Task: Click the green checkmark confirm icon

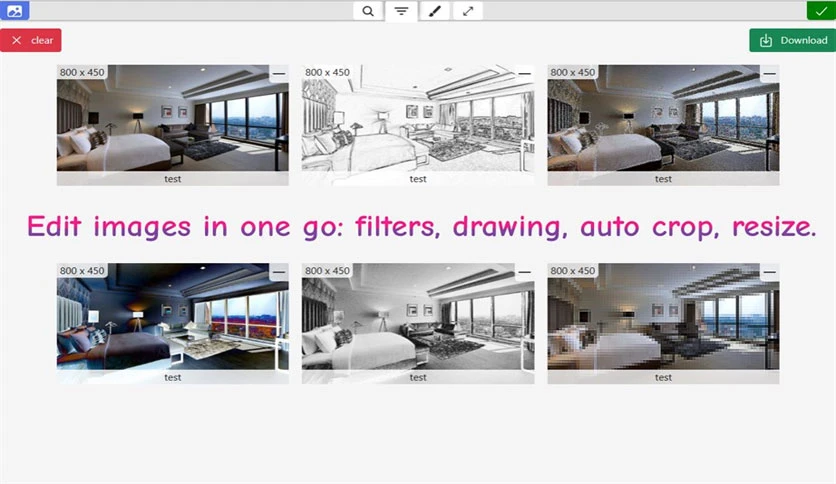Action: (821, 11)
